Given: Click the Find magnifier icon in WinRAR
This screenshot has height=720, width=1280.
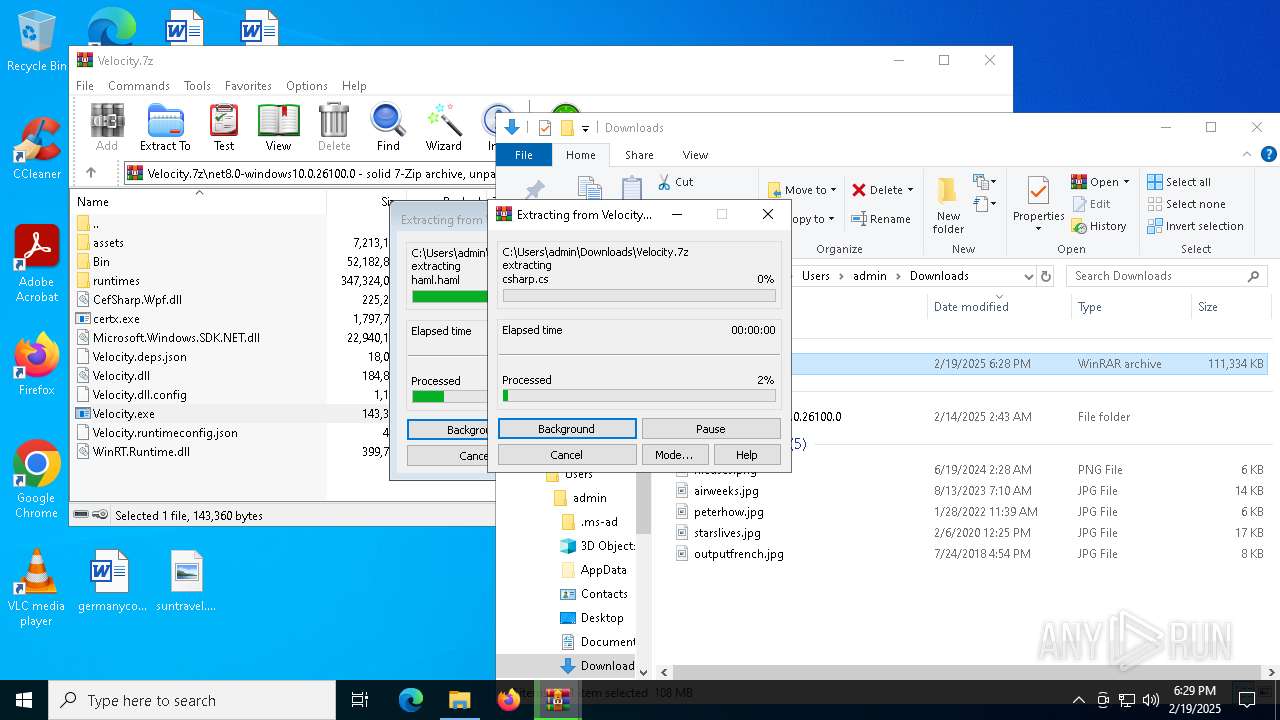Looking at the screenshot, I should (388, 127).
